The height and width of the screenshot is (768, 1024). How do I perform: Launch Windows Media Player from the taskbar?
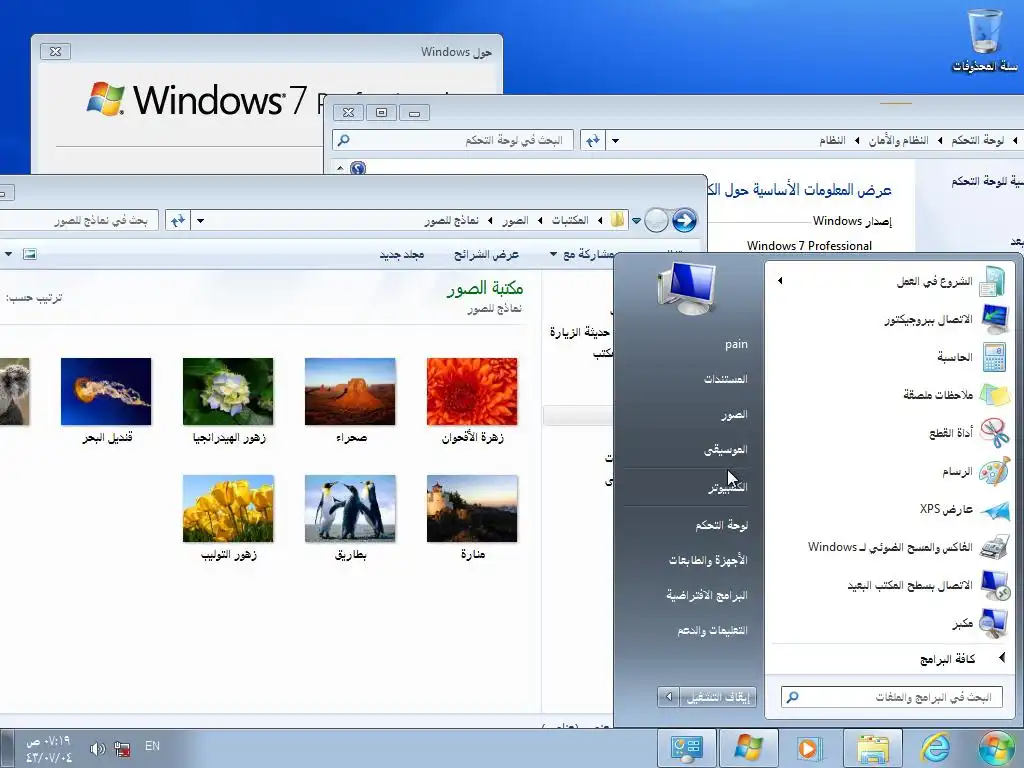(809, 749)
